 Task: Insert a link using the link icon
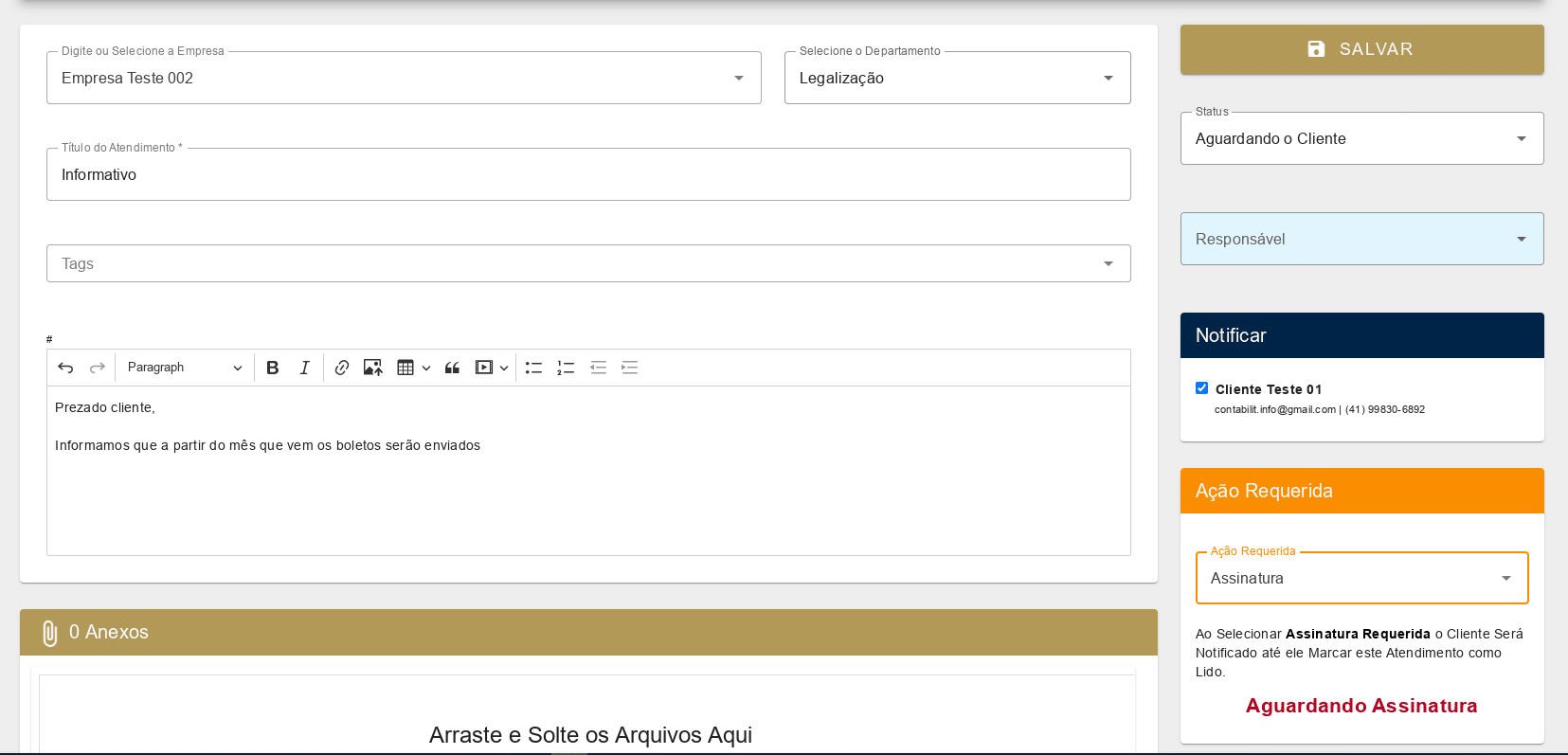click(342, 368)
